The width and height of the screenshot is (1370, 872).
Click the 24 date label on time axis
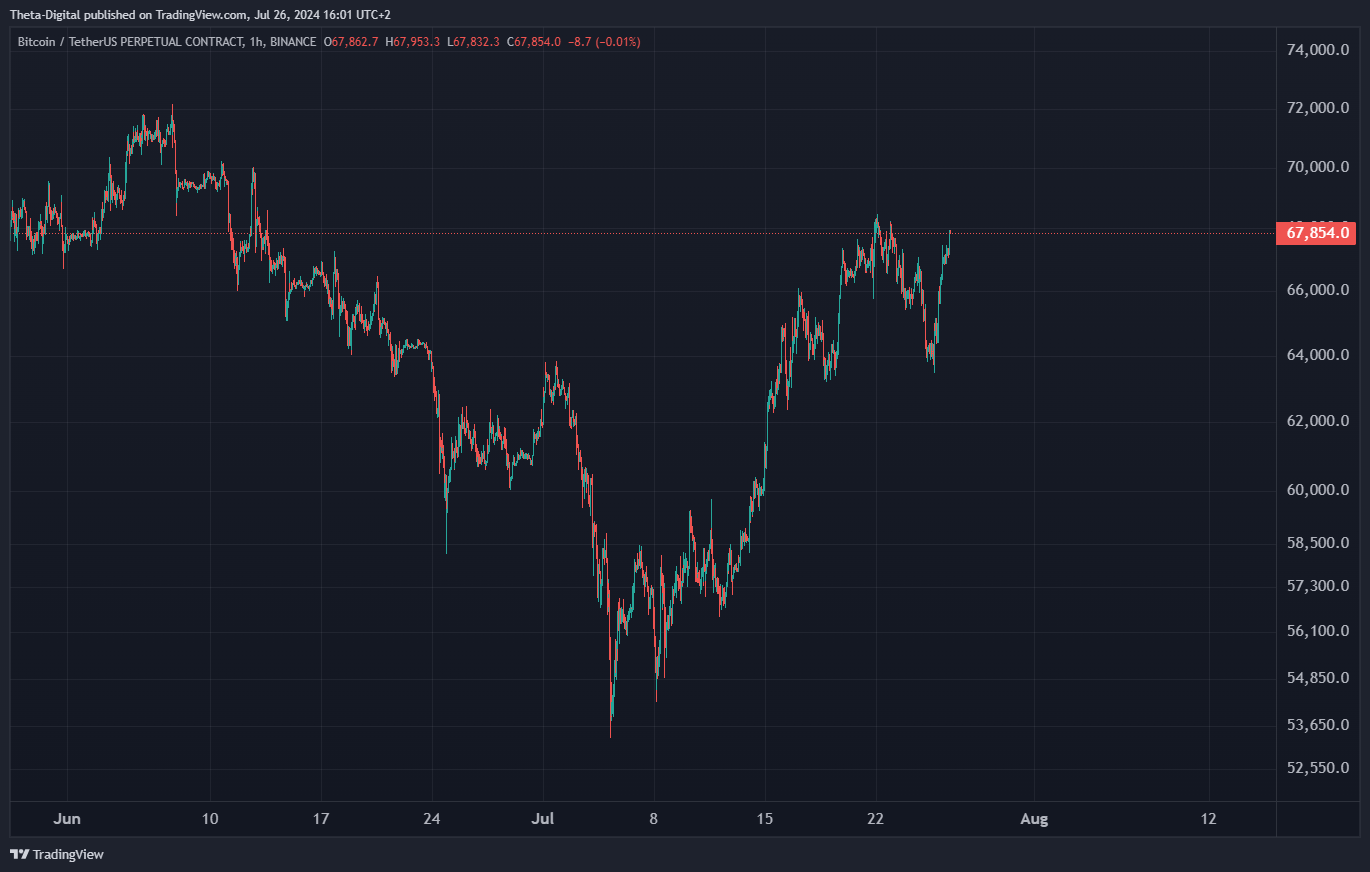[432, 819]
